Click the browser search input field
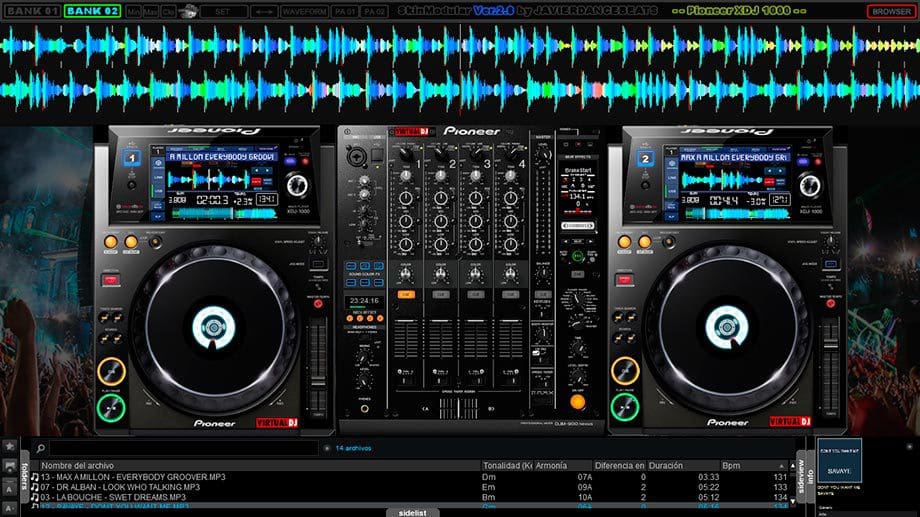Viewport: 920px width, 517px height. [184, 448]
